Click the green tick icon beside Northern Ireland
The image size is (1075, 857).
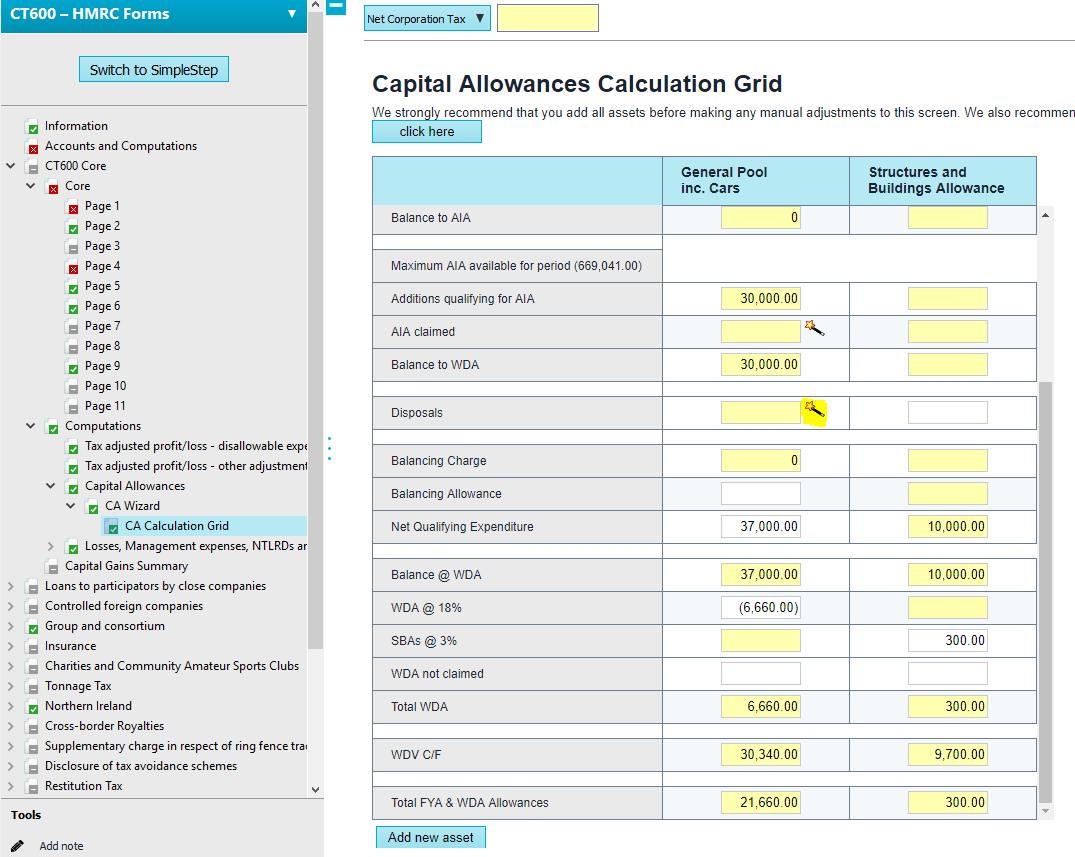pos(33,707)
